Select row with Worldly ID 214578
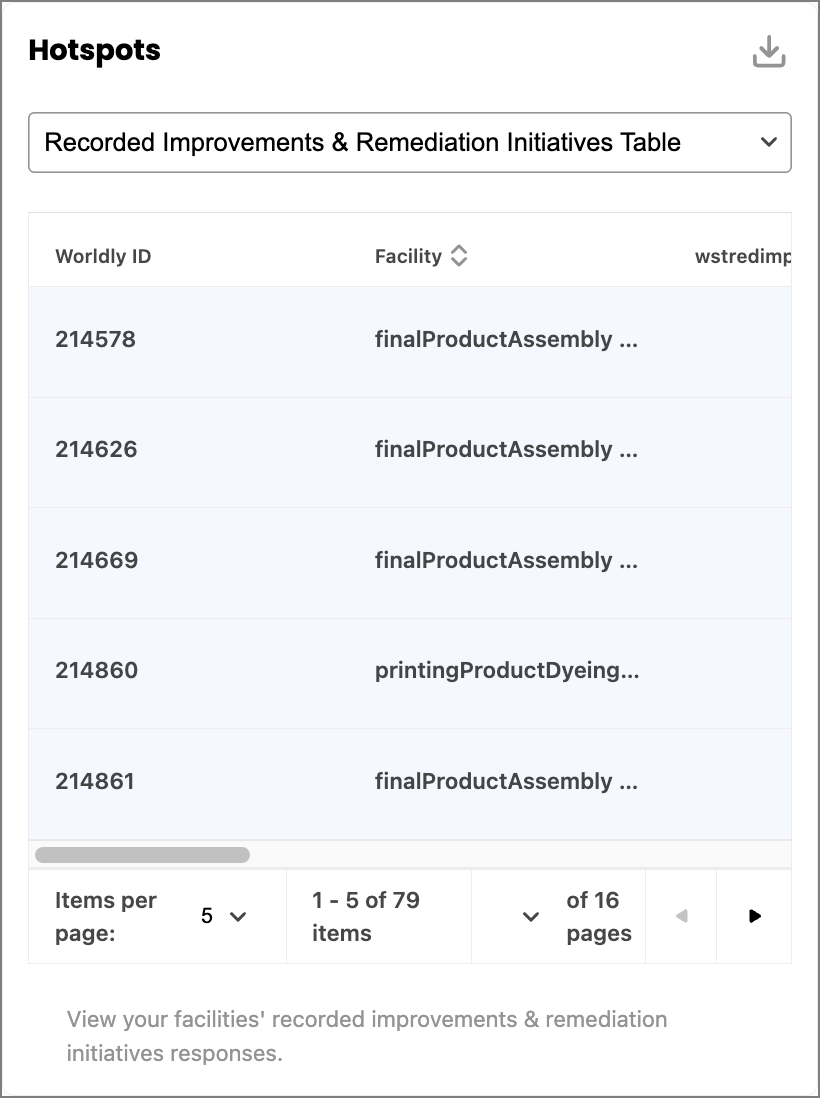Screen dimensions: 820x1098 pyautogui.click(x=410, y=341)
